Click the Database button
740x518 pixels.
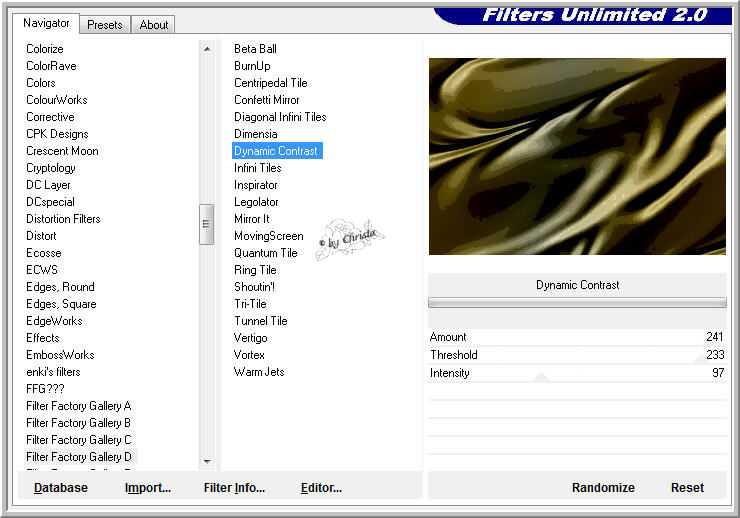61,487
